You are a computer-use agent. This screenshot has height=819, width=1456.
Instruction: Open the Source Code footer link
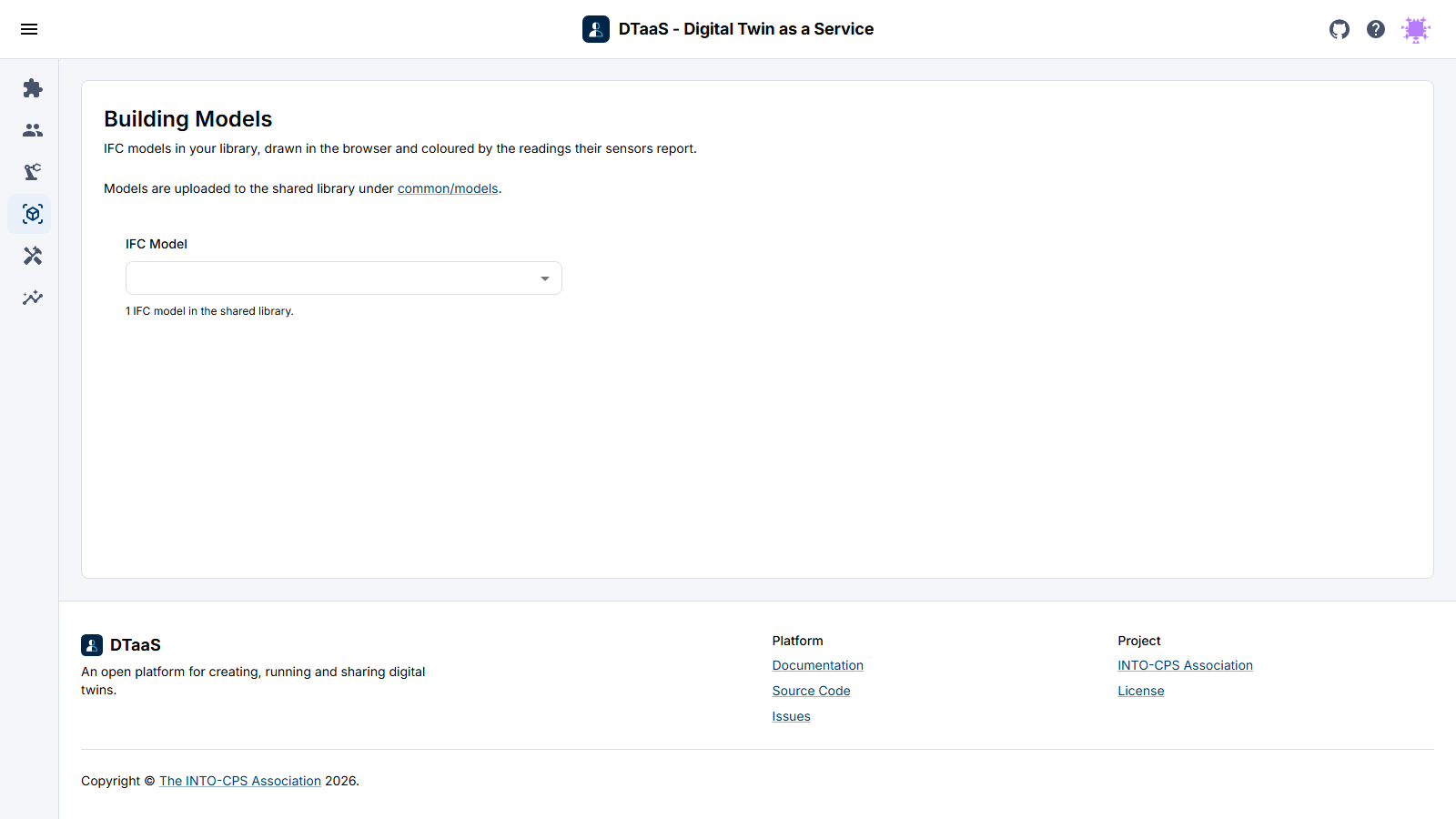(812, 691)
